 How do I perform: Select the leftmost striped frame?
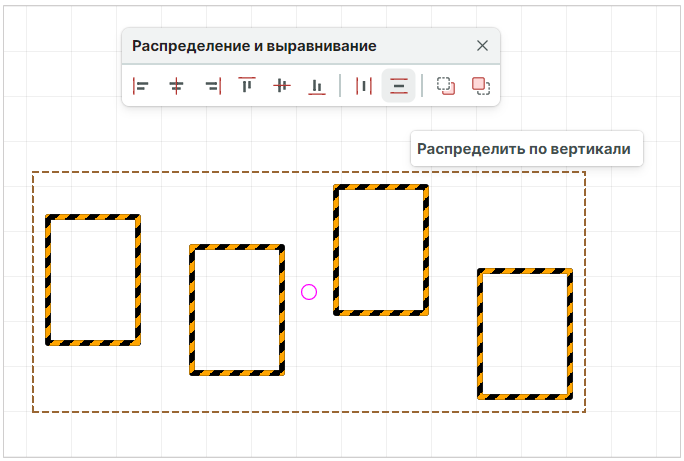pos(93,280)
